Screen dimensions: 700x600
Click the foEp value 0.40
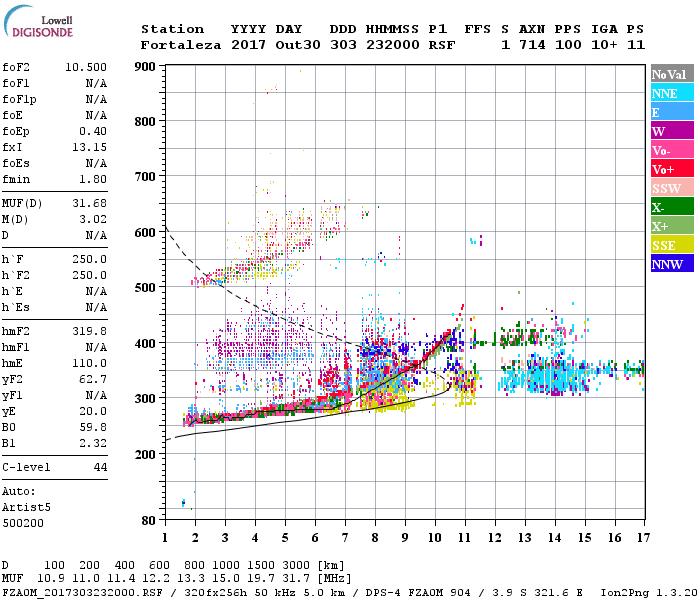[x=93, y=131]
